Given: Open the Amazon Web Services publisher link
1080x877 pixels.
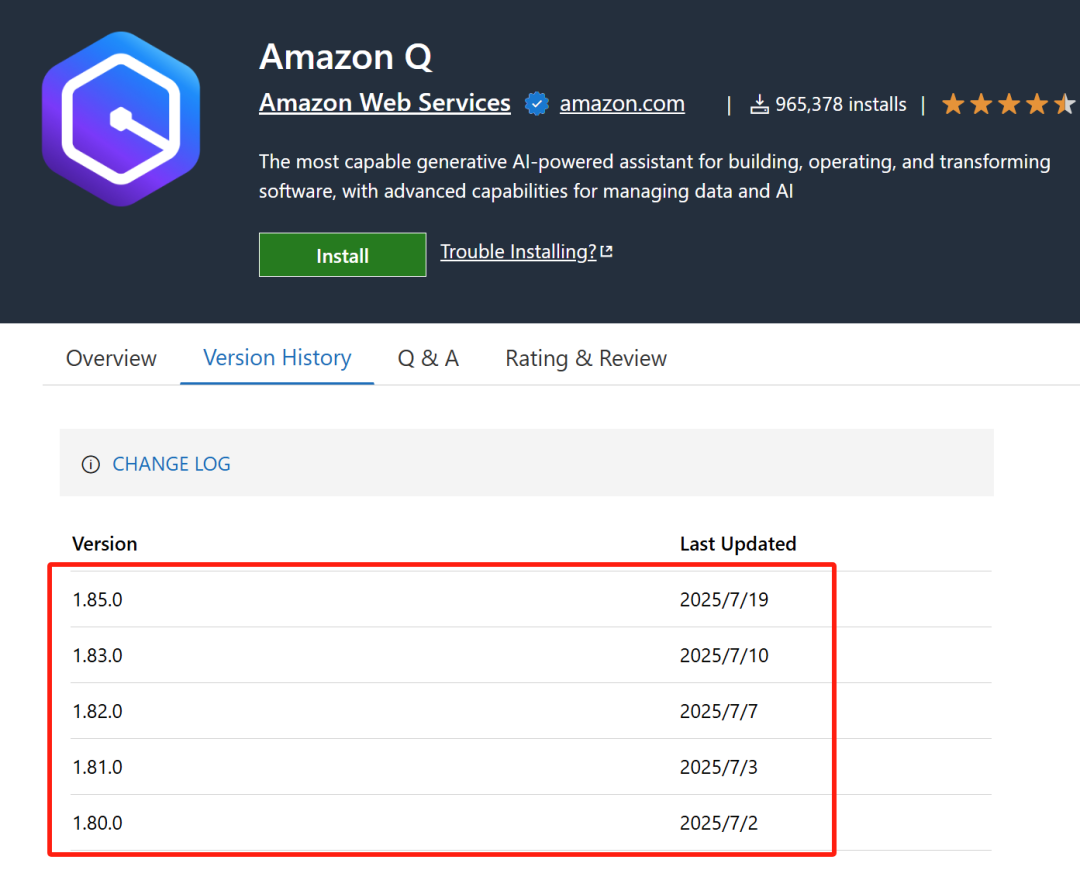Looking at the screenshot, I should pos(385,103).
